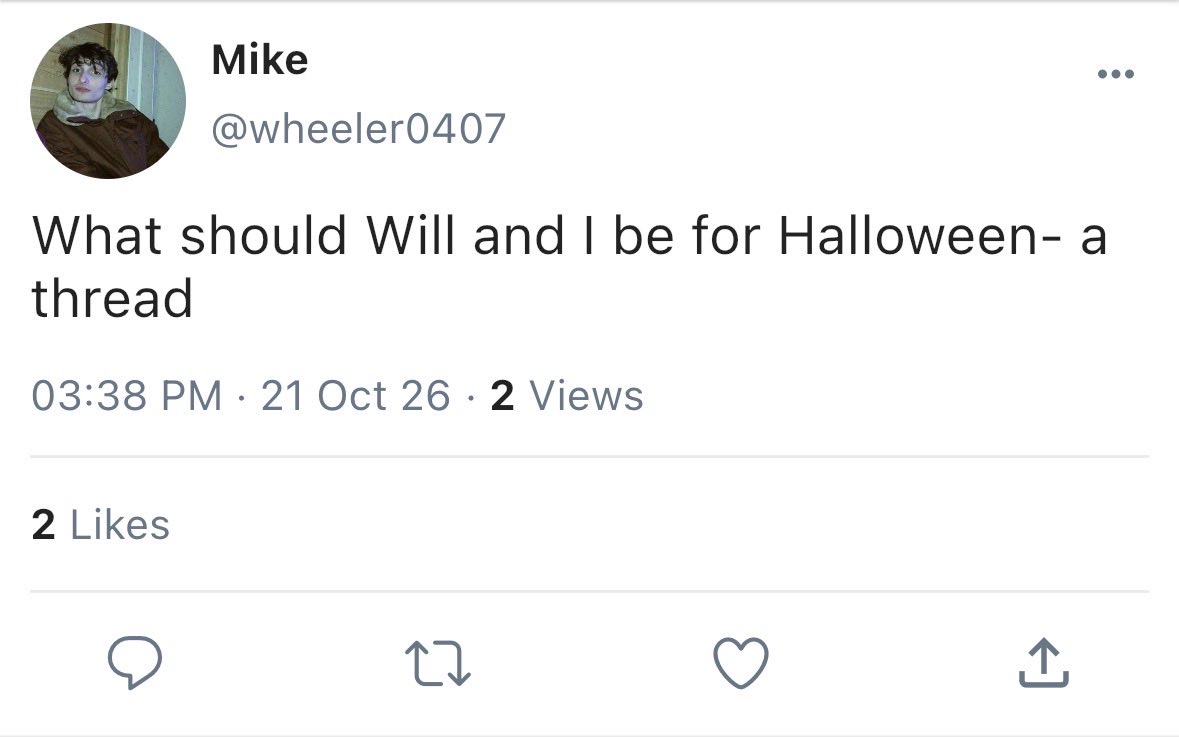
Task: Open the profile via the name Mike
Action: 259,60
